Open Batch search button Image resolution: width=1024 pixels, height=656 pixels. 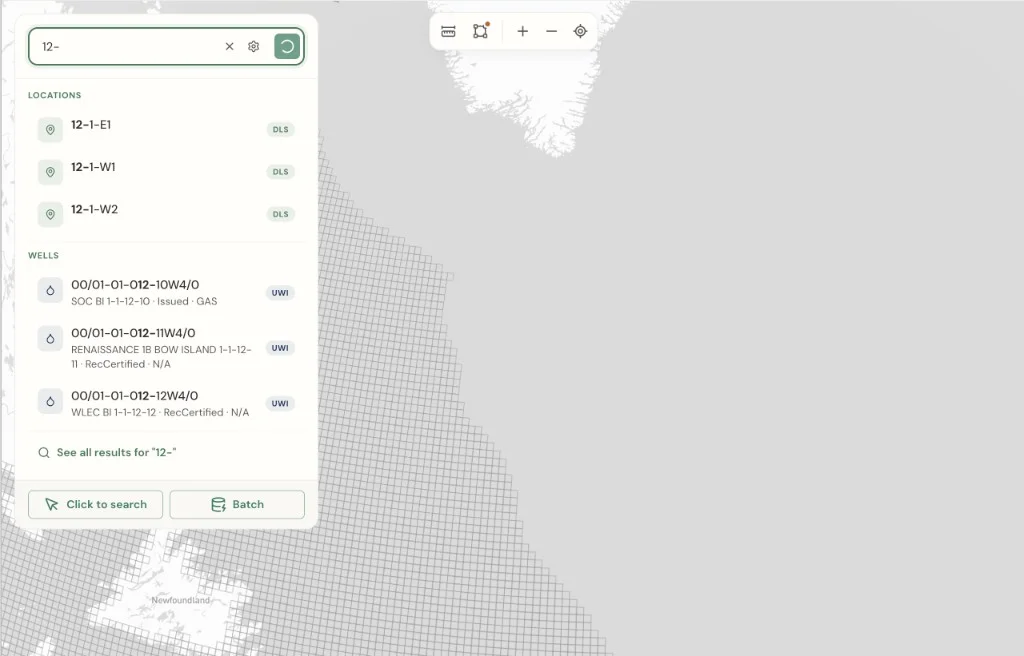[237, 504]
